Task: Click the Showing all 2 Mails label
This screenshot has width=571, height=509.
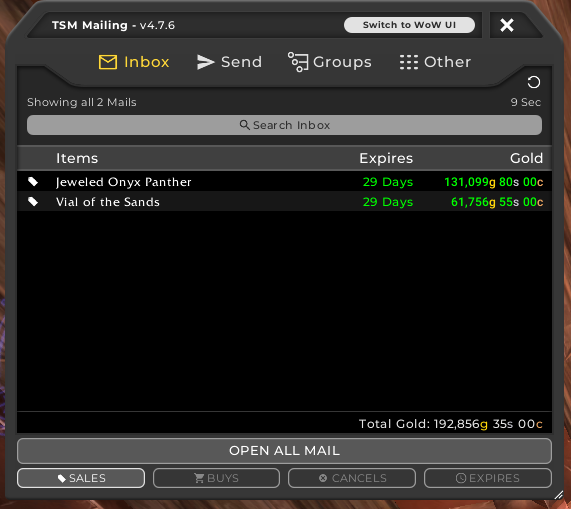Action: [x=82, y=102]
